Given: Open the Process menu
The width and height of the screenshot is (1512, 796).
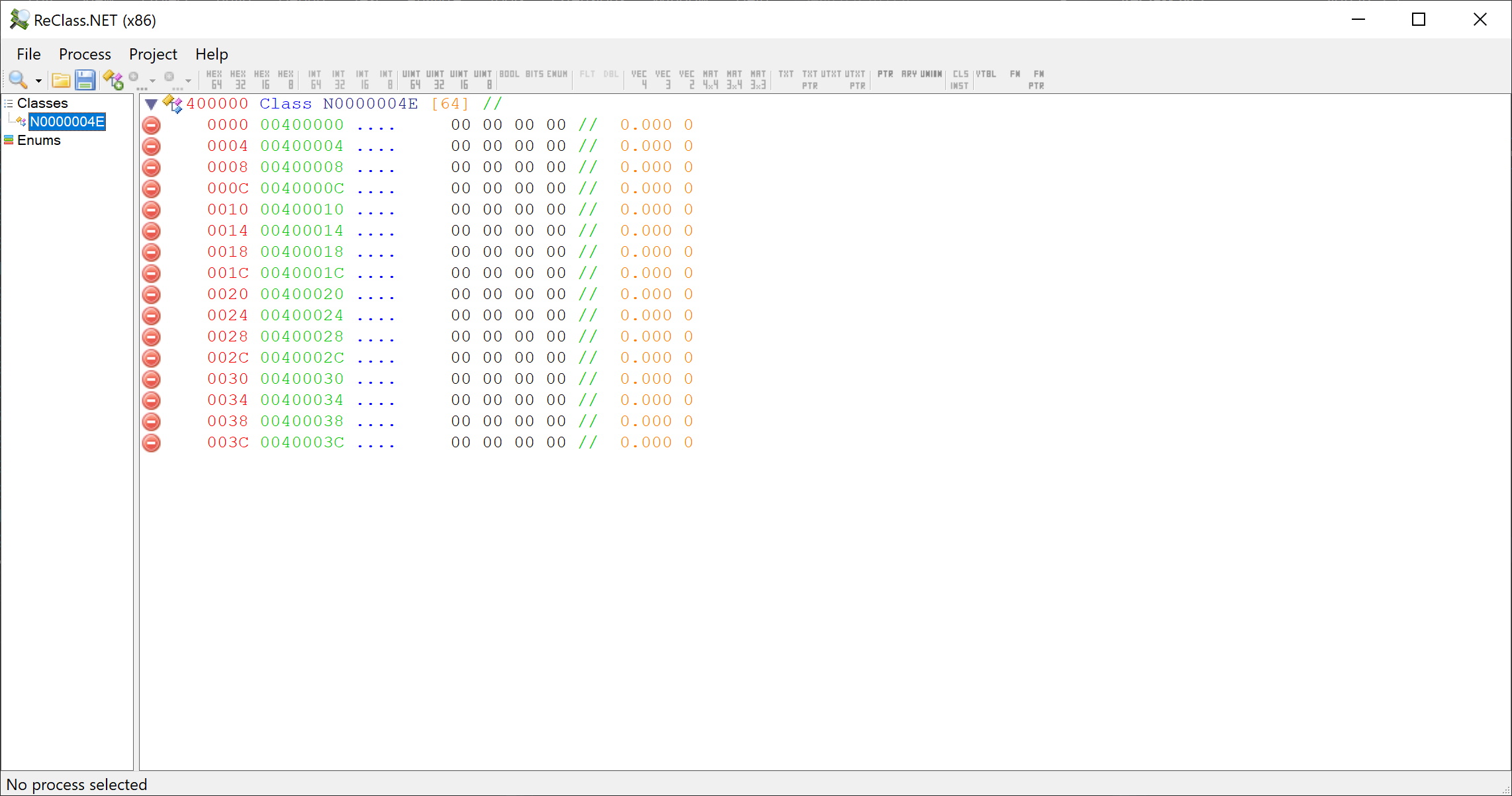Looking at the screenshot, I should [x=85, y=54].
